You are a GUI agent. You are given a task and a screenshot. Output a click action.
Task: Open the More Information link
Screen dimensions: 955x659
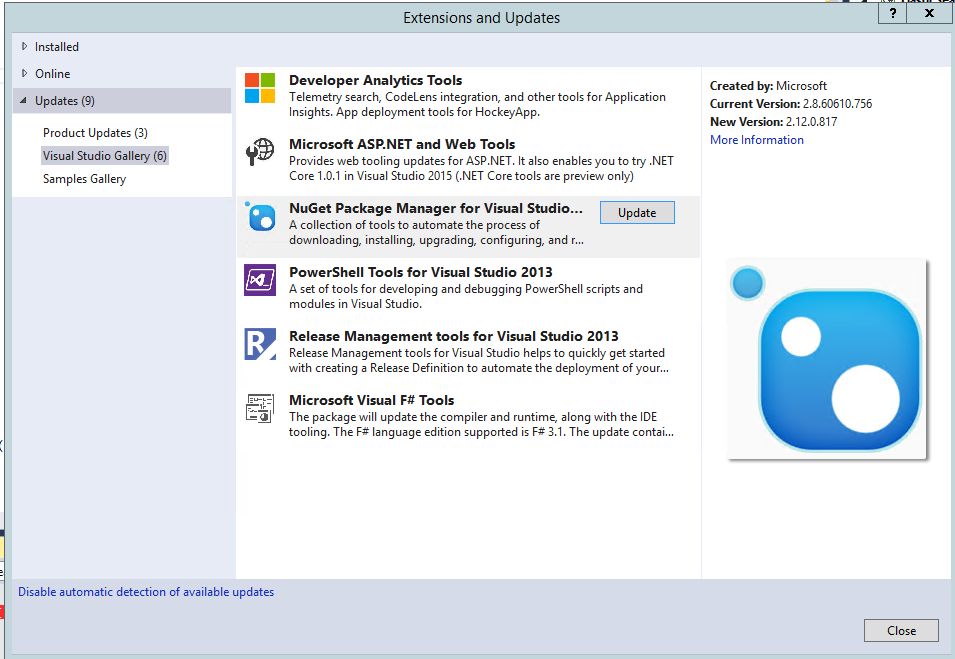[756, 139]
